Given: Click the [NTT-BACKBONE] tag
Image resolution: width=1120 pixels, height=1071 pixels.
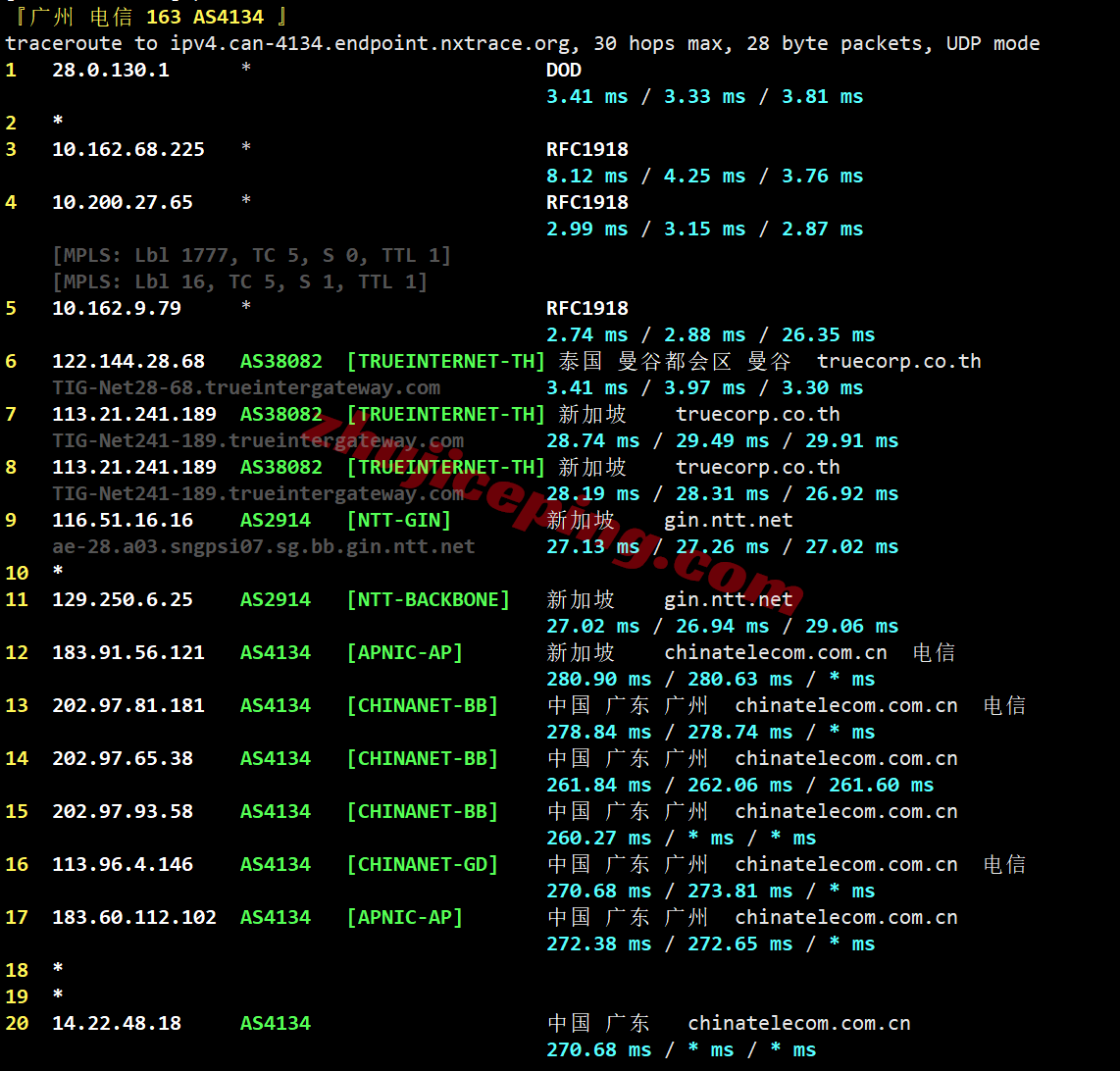Looking at the screenshot, I should click(428, 599).
